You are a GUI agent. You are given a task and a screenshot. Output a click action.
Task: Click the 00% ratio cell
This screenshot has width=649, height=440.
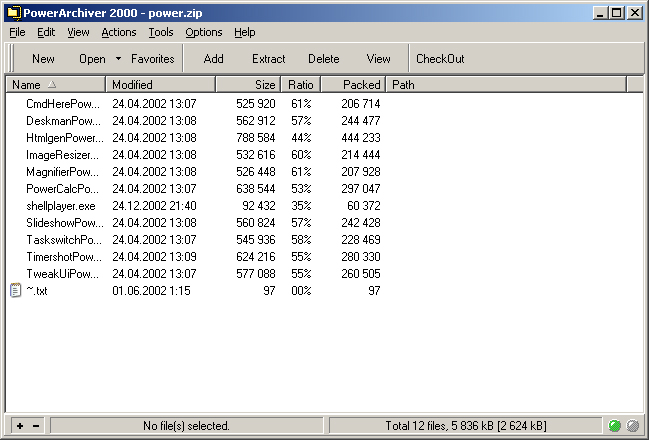301,291
